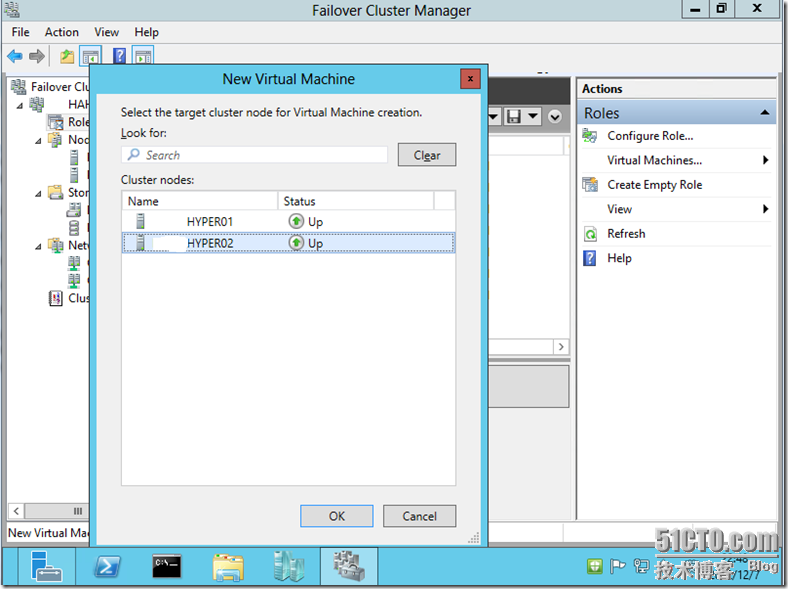This screenshot has width=788, height=589.
Task: Click the Forward arrow toolbar icon
Action: pos(37,56)
